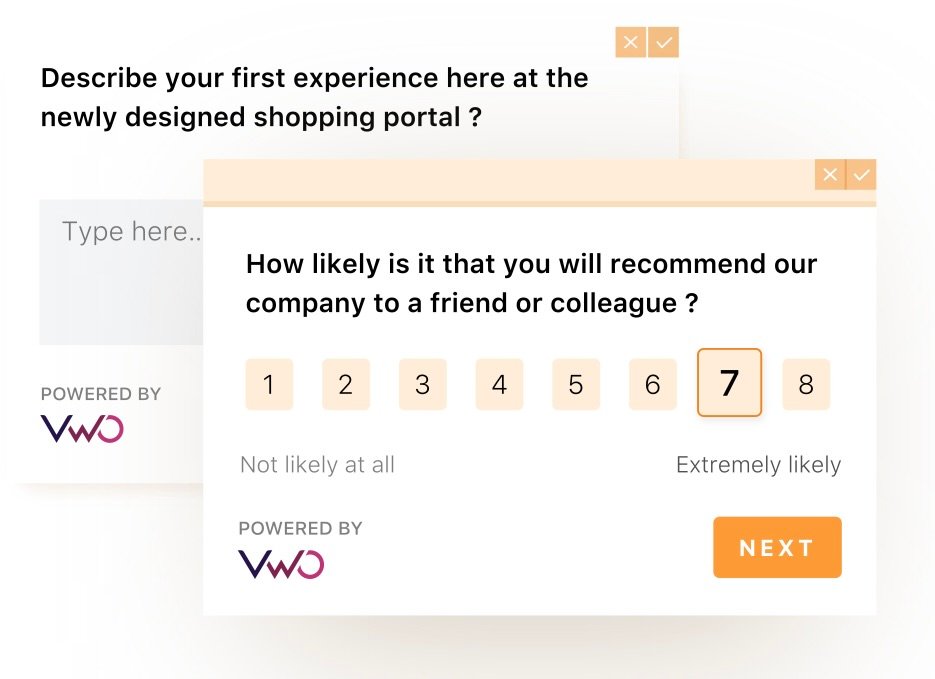Click the highlighted rating 7

[729, 382]
